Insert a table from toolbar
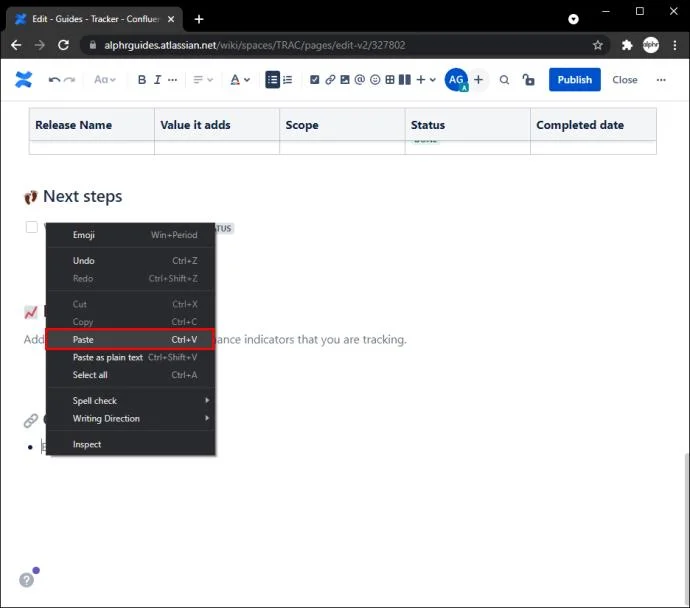Image resolution: width=690 pixels, height=608 pixels. [x=390, y=80]
